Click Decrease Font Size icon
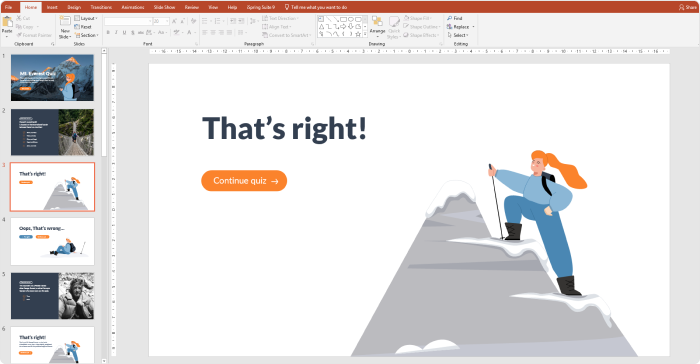The image size is (700, 364). point(183,21)
